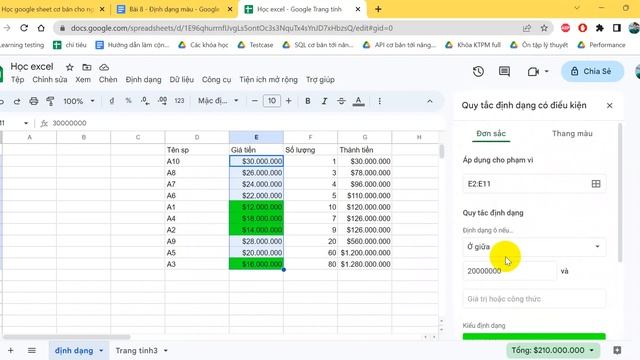
Task: Increase decimal places
Action: click(x=162, y=101)
